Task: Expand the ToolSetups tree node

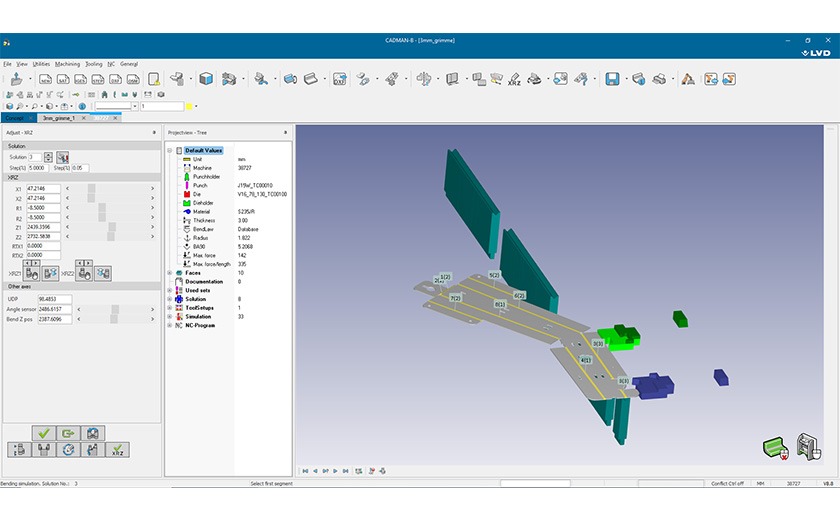Action: pyautogui.click(x=170, y=308)
